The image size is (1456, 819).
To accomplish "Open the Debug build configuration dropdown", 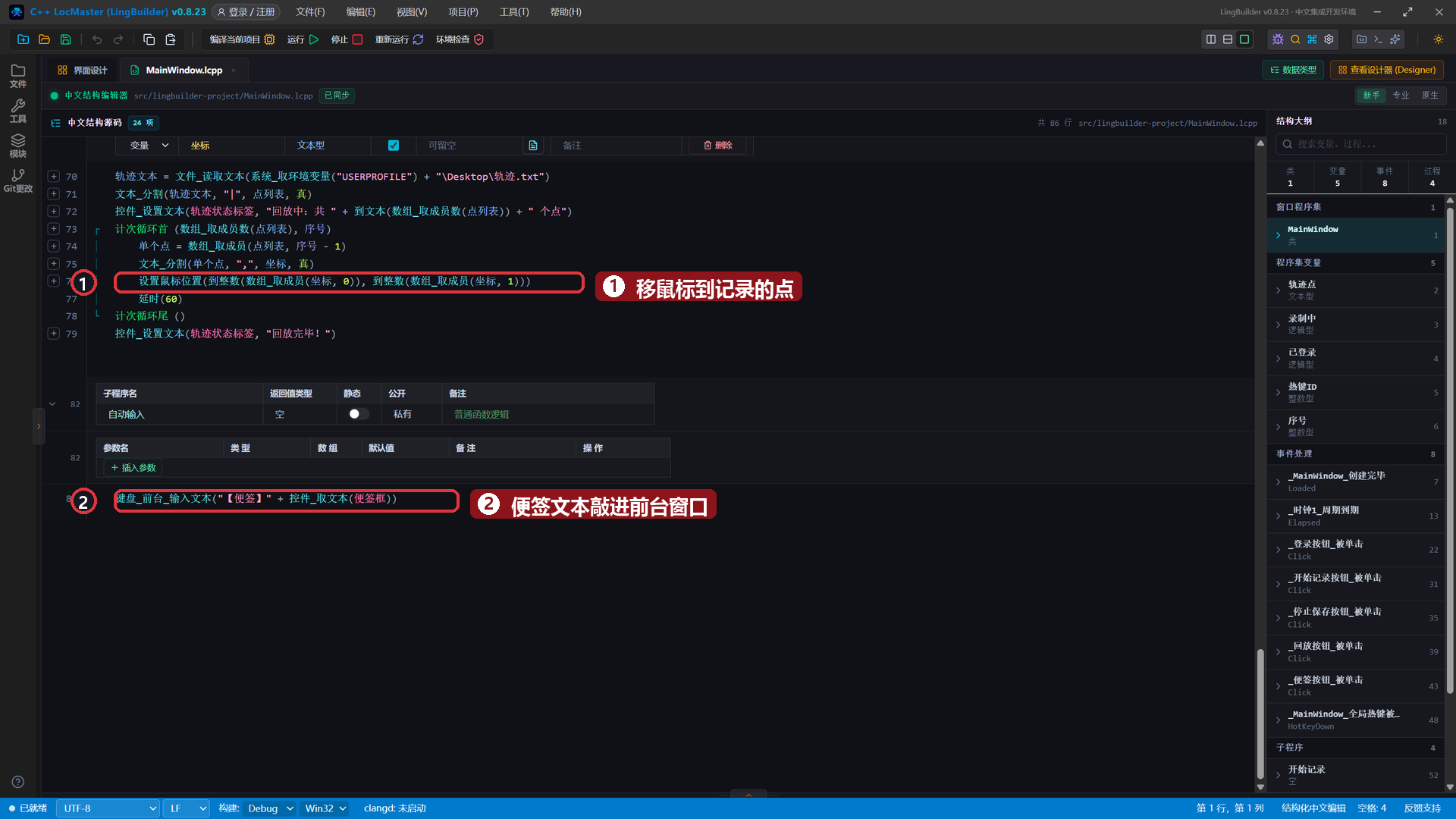I will (270, 808).
